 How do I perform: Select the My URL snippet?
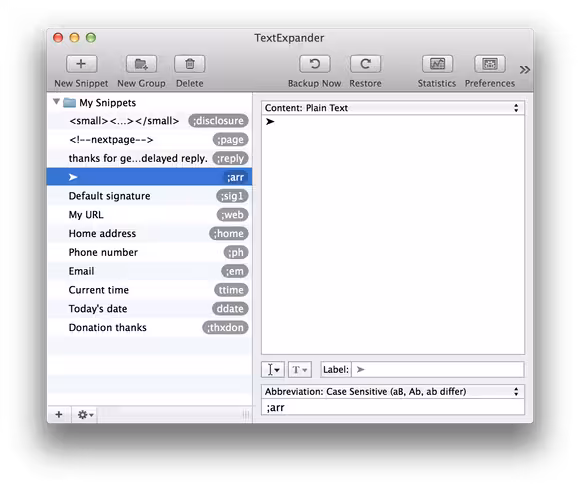149,215
